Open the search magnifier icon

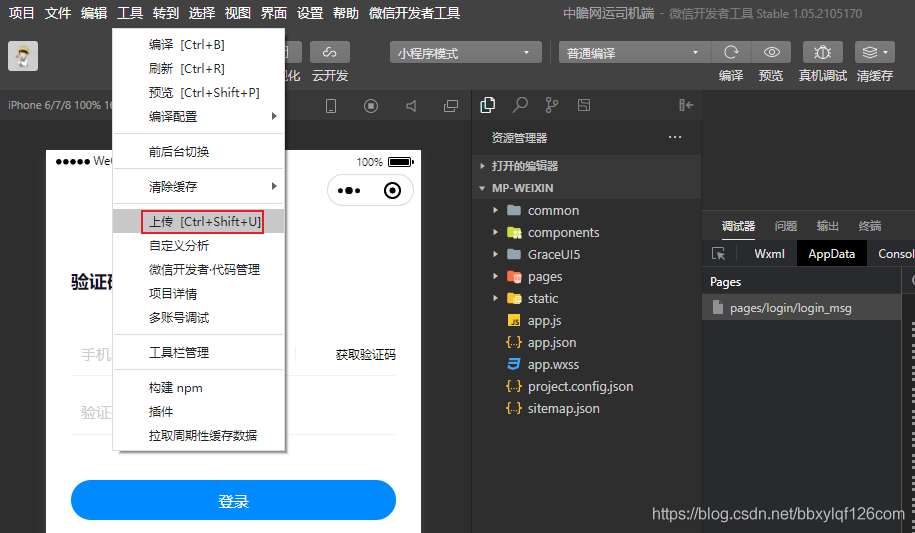coord(520,105)
